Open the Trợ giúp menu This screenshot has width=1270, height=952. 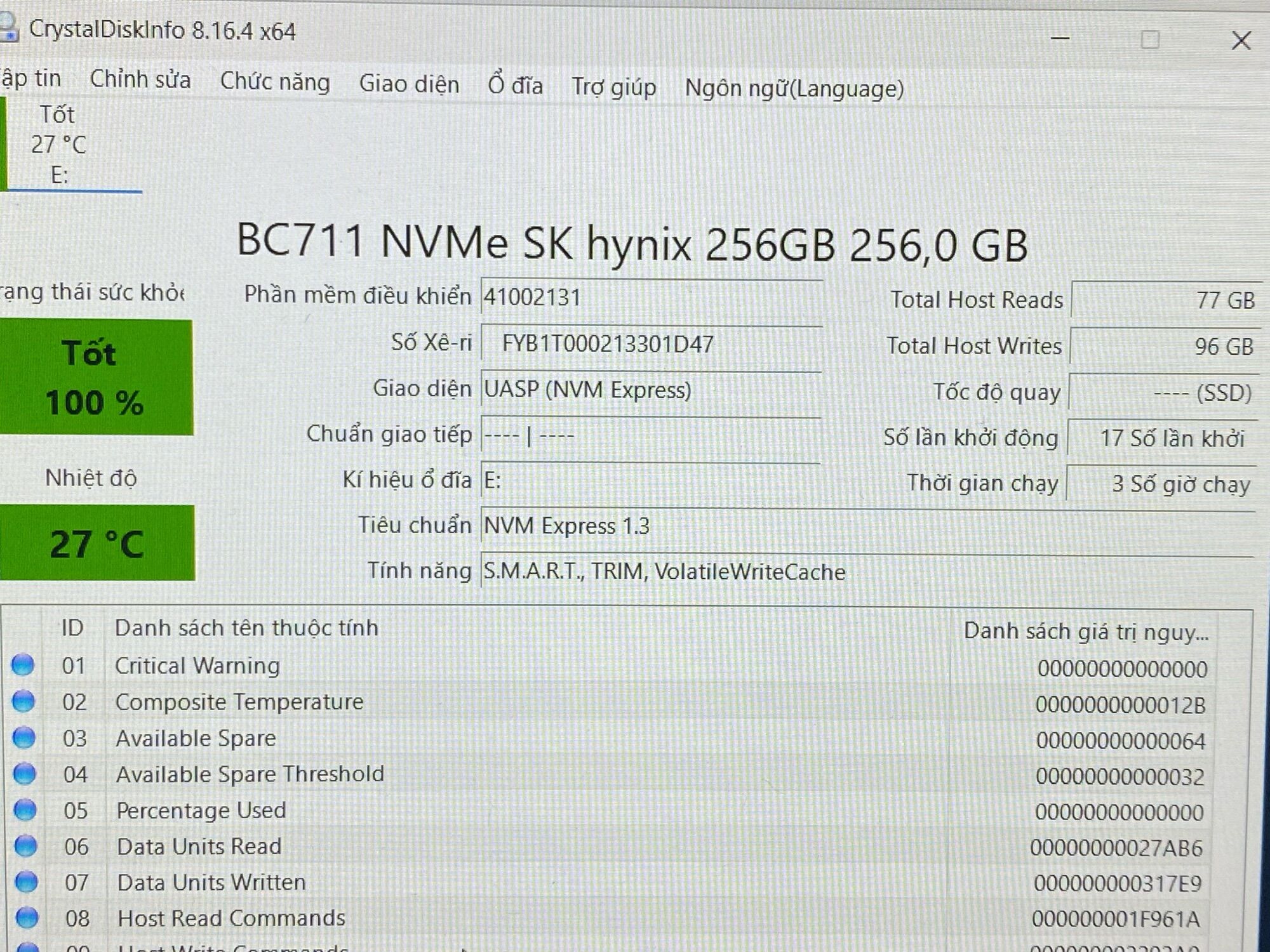tap(613, 88)
